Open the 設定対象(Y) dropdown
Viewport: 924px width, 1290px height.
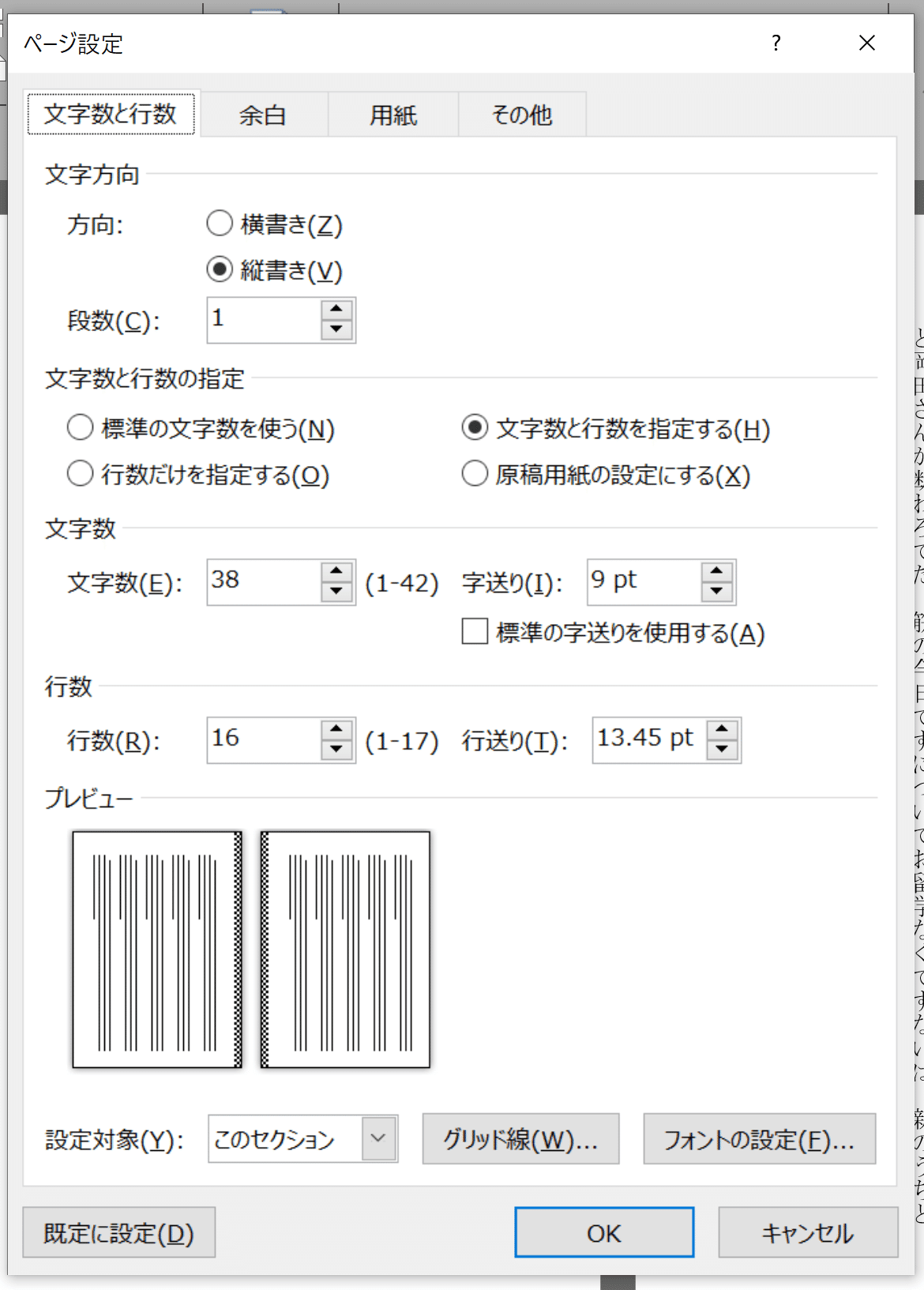click(379, 1138)
